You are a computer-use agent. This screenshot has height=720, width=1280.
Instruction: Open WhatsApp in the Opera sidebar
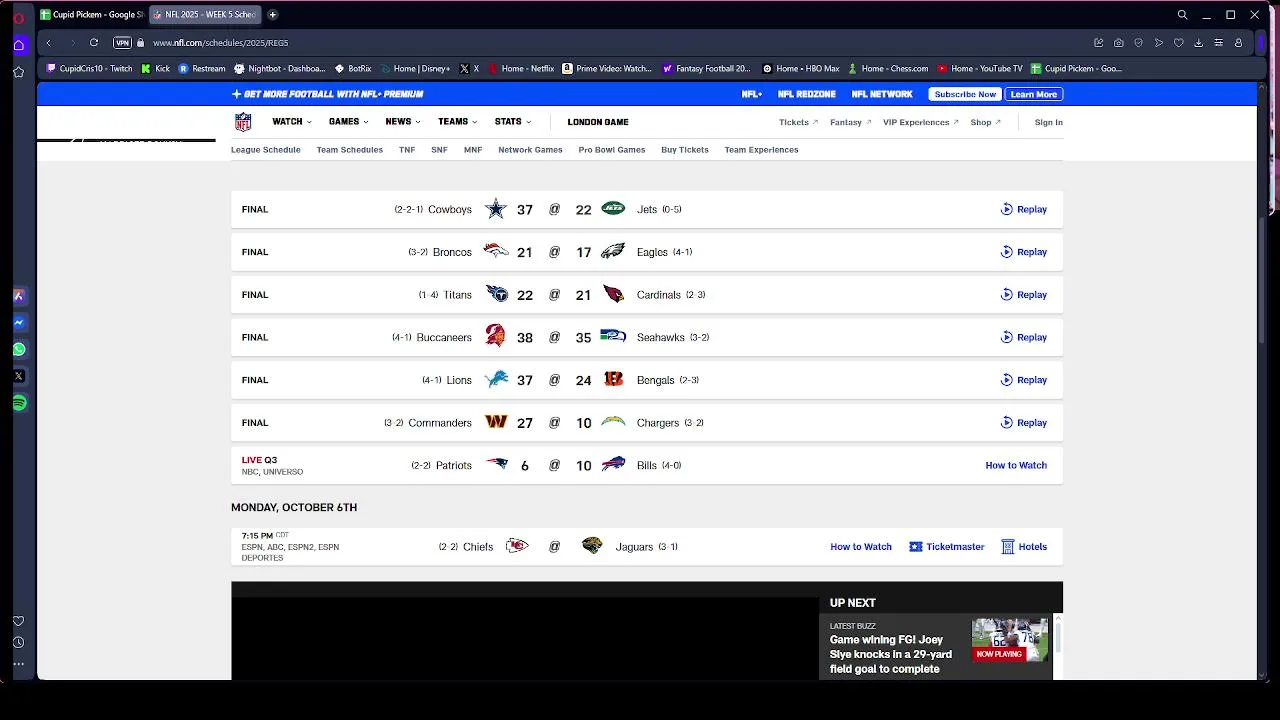[x=19, y=350]
